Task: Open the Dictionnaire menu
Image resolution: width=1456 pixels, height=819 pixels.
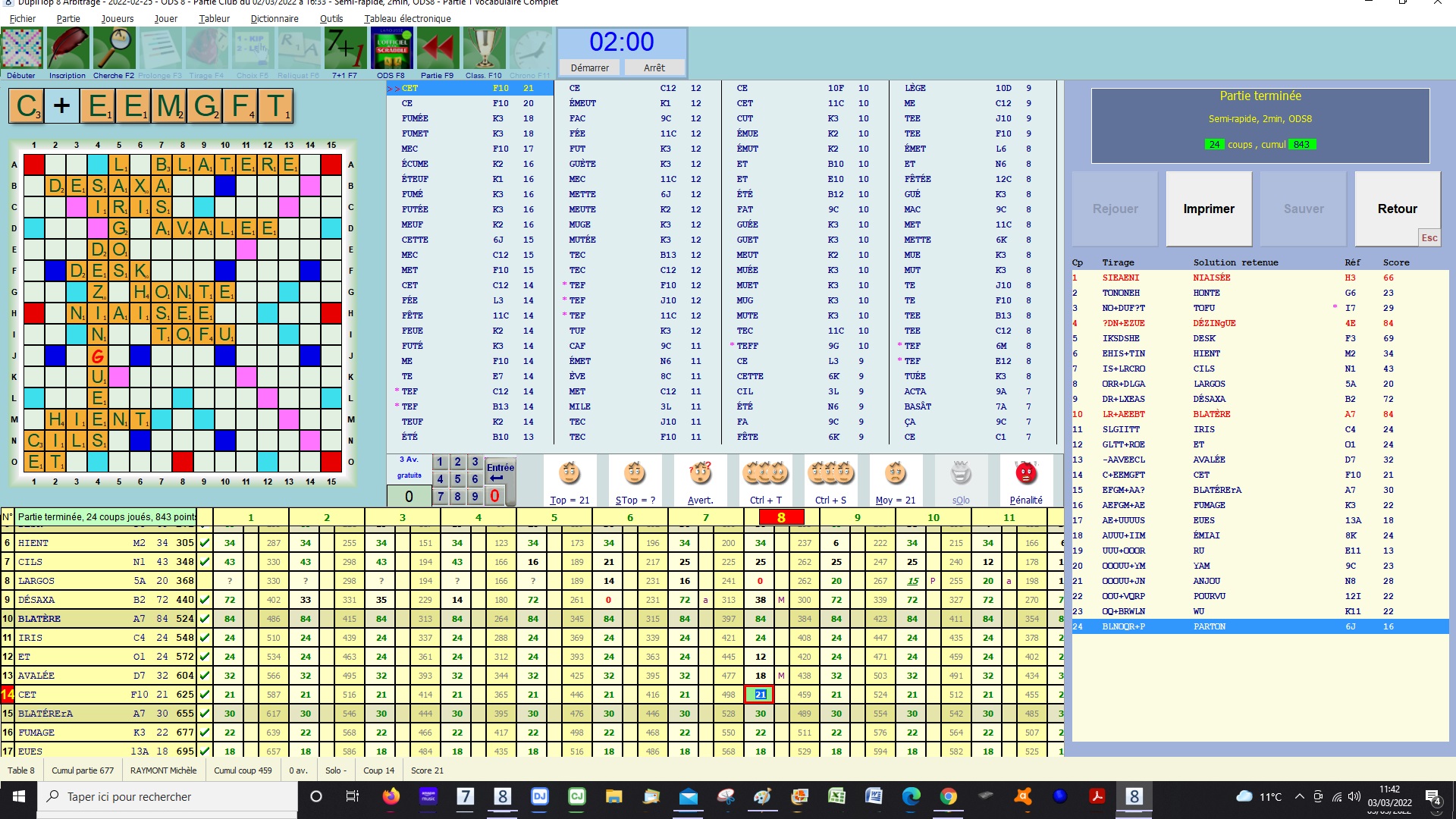Action: click(x=274, y=18)
